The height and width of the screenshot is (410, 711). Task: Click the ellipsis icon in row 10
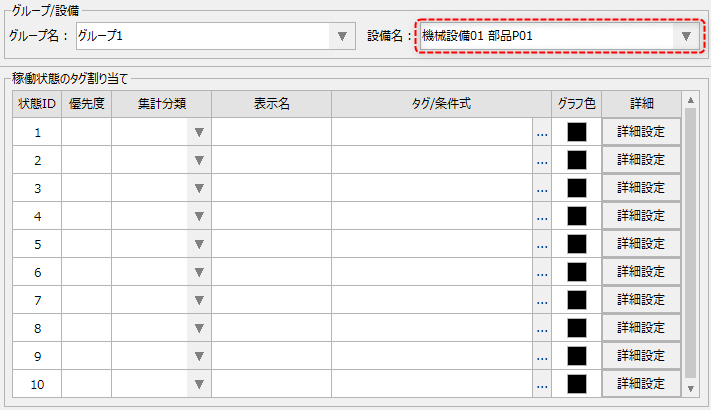point(542,384)
